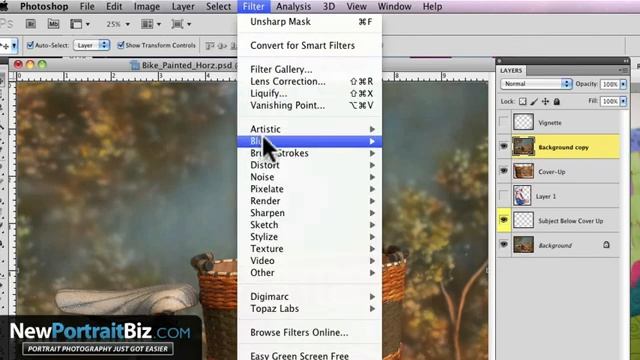Open the Window menu
Screen dimensions: 640x360
click(x=394, y=7)
